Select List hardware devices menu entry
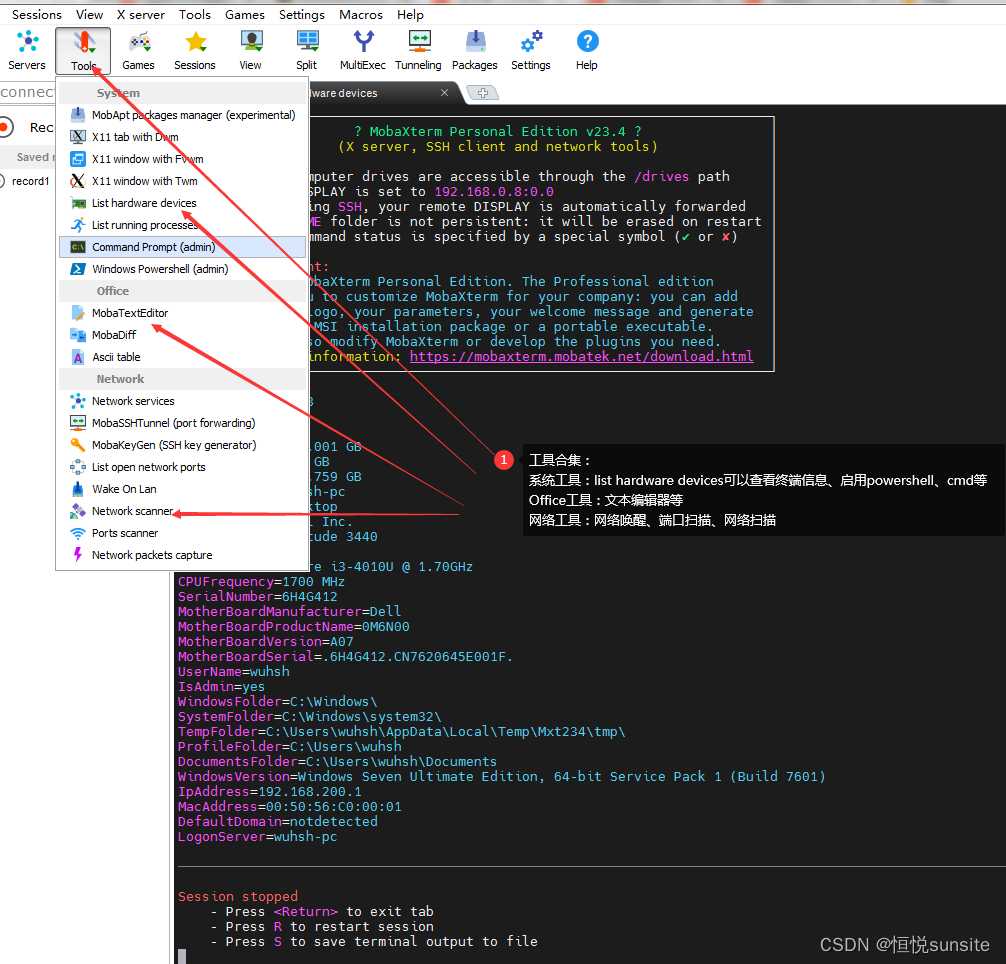Screen dimensions: 1006x964 [x=144, y=203]
